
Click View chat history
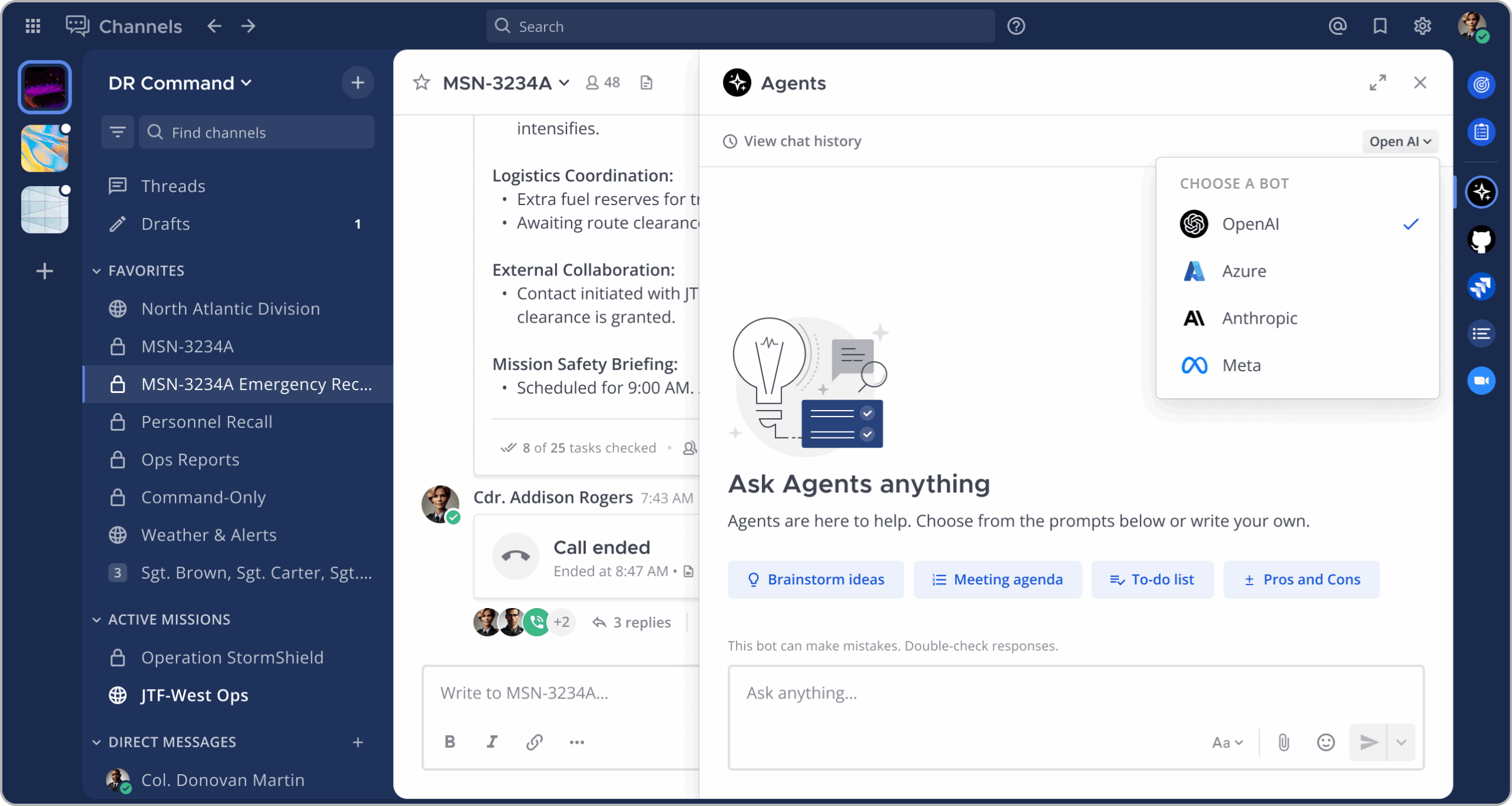792,141
